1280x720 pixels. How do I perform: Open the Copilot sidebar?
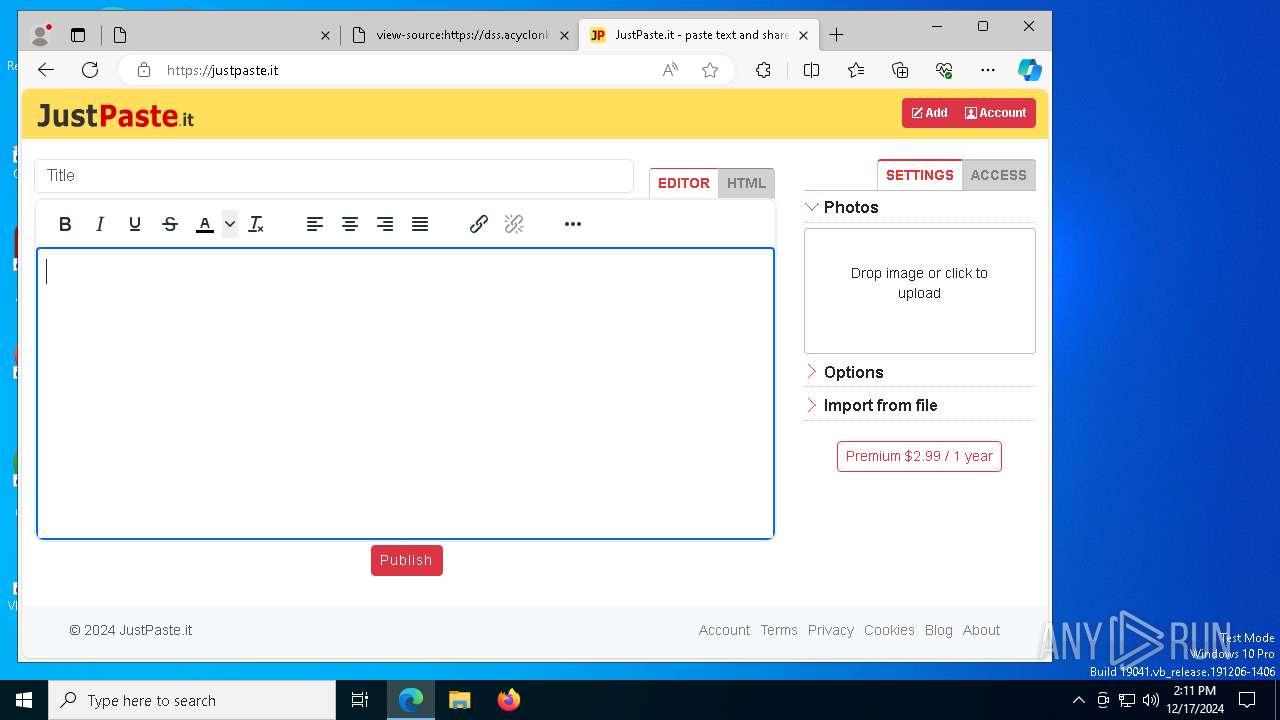1030,70
